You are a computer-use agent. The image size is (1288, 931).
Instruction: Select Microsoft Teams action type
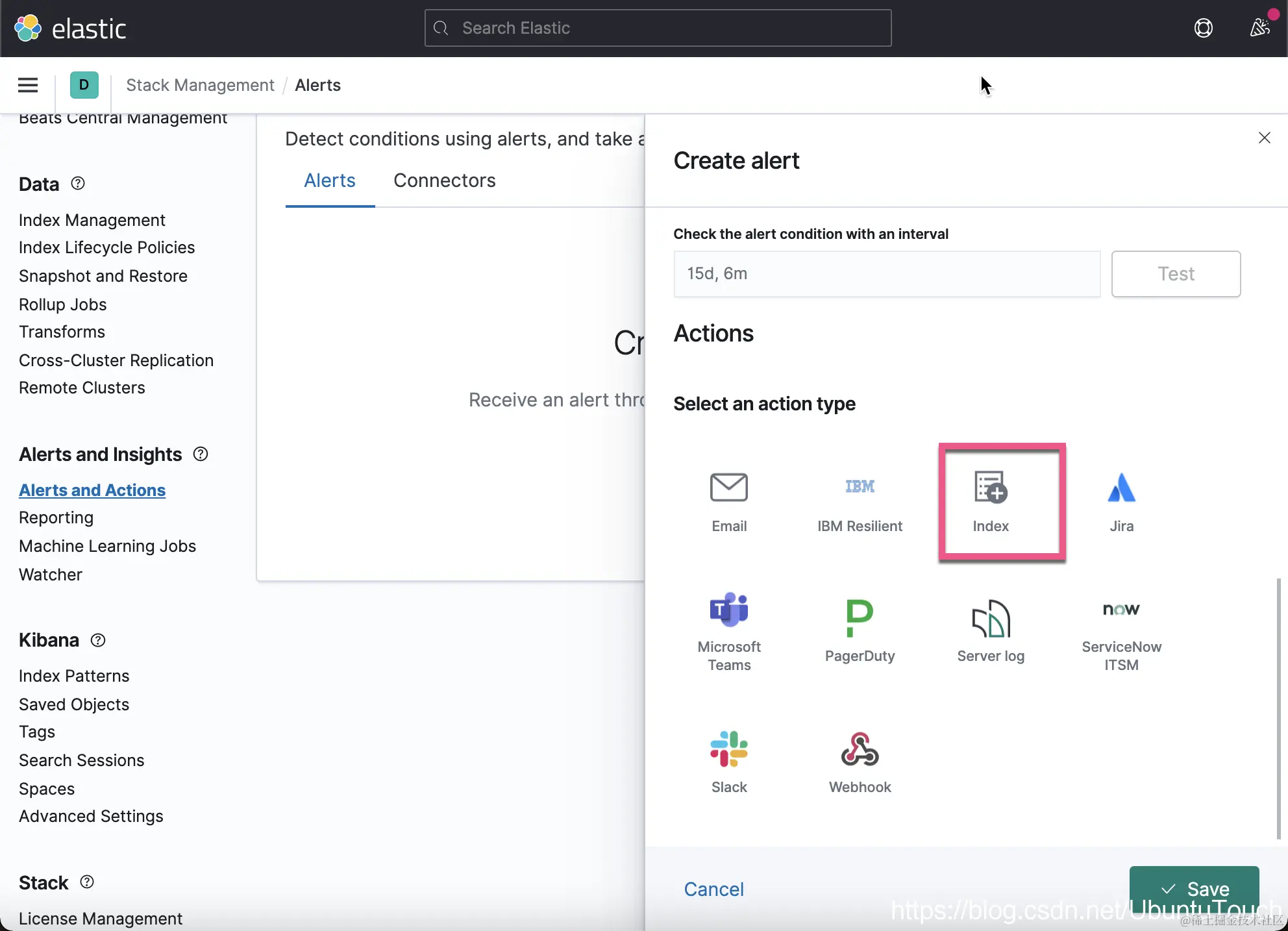tap(729, 630)
